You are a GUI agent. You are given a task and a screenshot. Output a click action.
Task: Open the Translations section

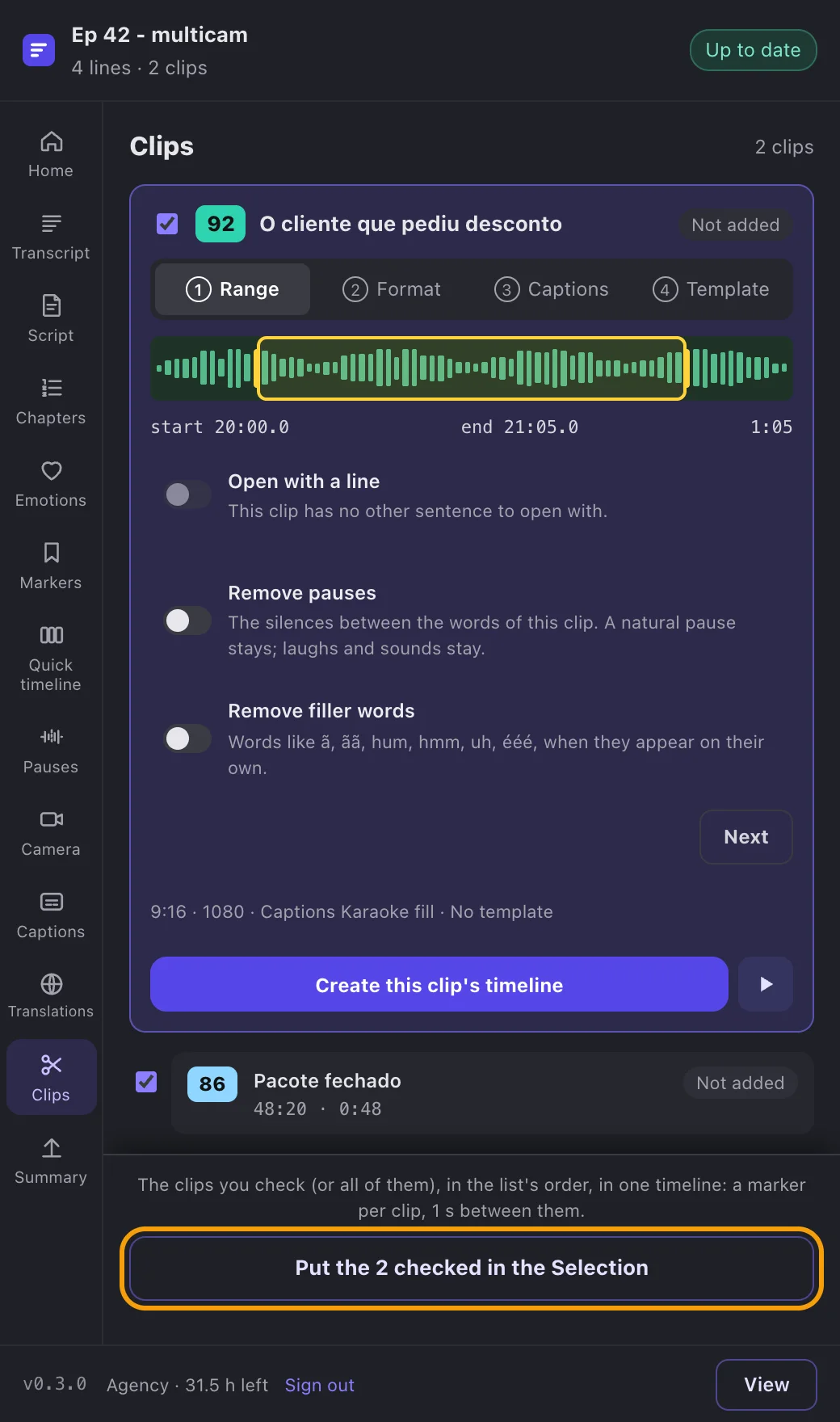coord(51,996)
